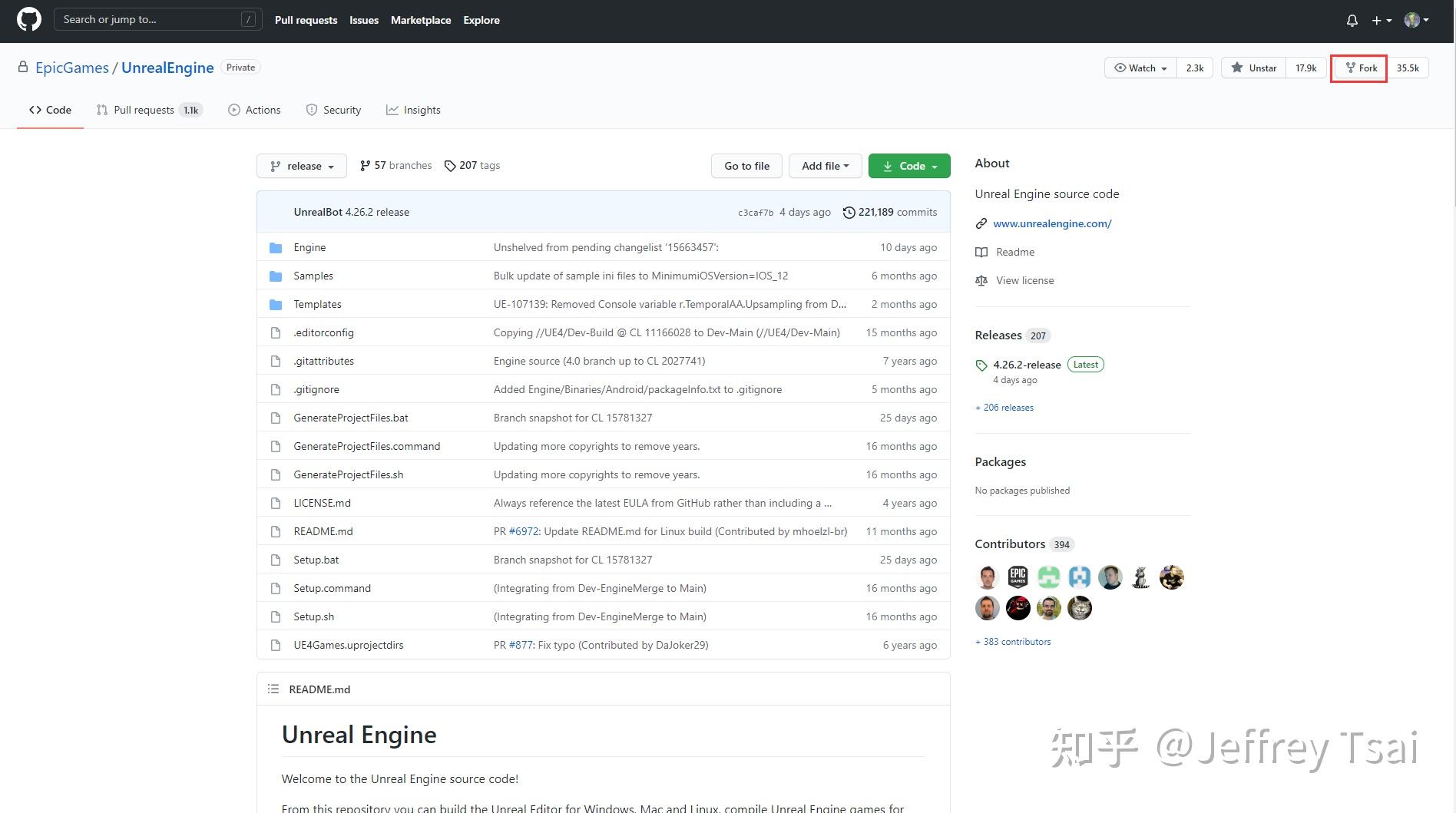Viewport: 1456px width, 813px height.
Task: Click the README table of contents icon
Action: (273, 689)
